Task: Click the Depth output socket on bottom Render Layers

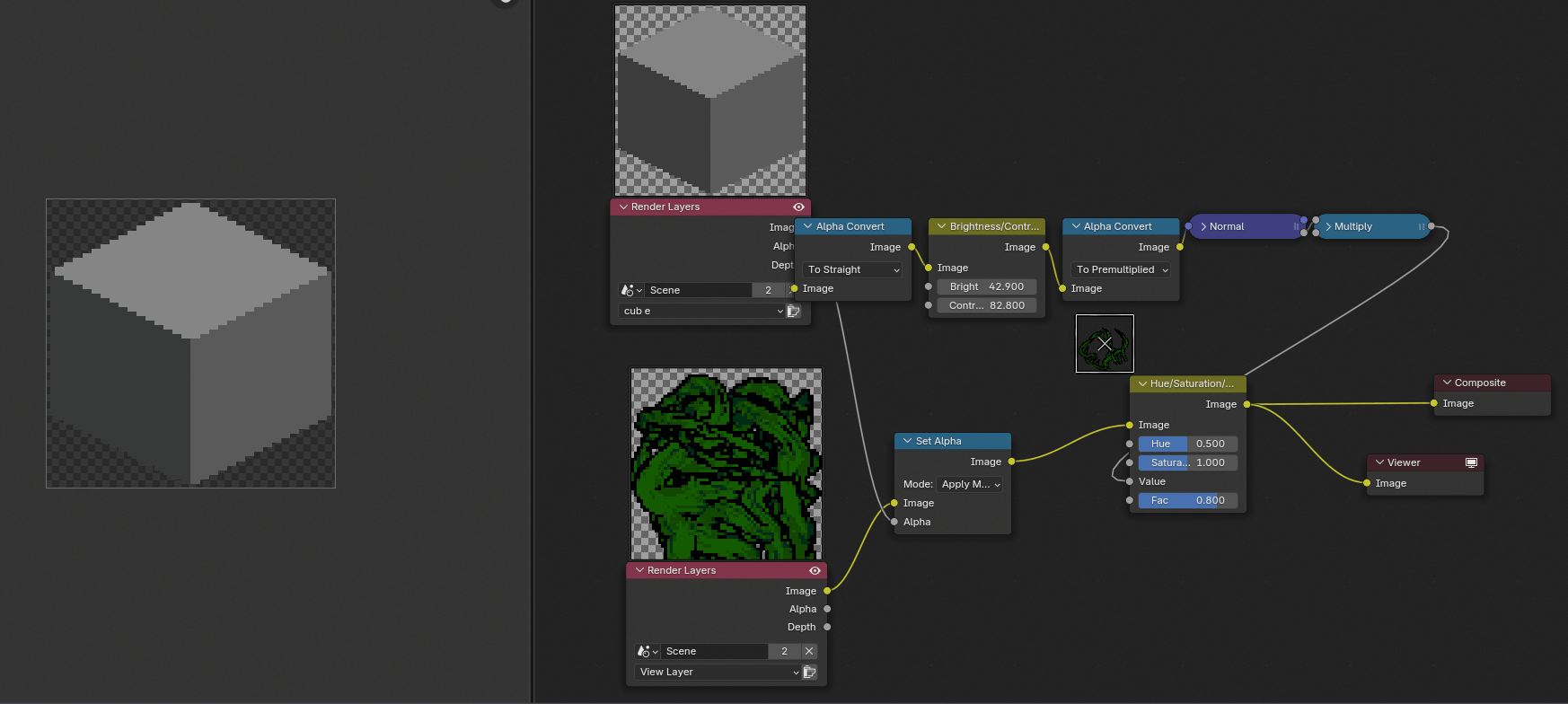Action: point(827,627)
